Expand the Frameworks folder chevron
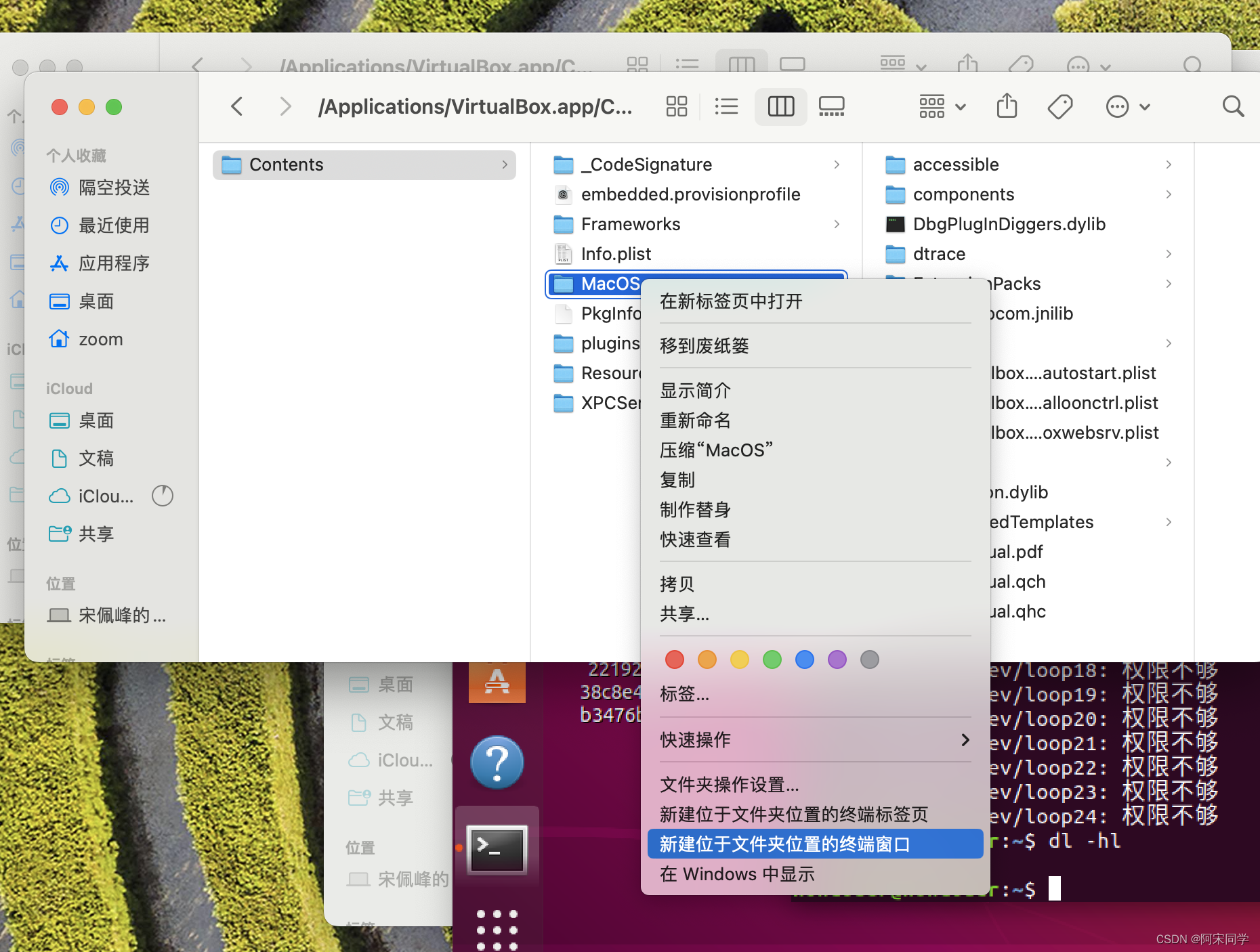 (x=837, y=224)
